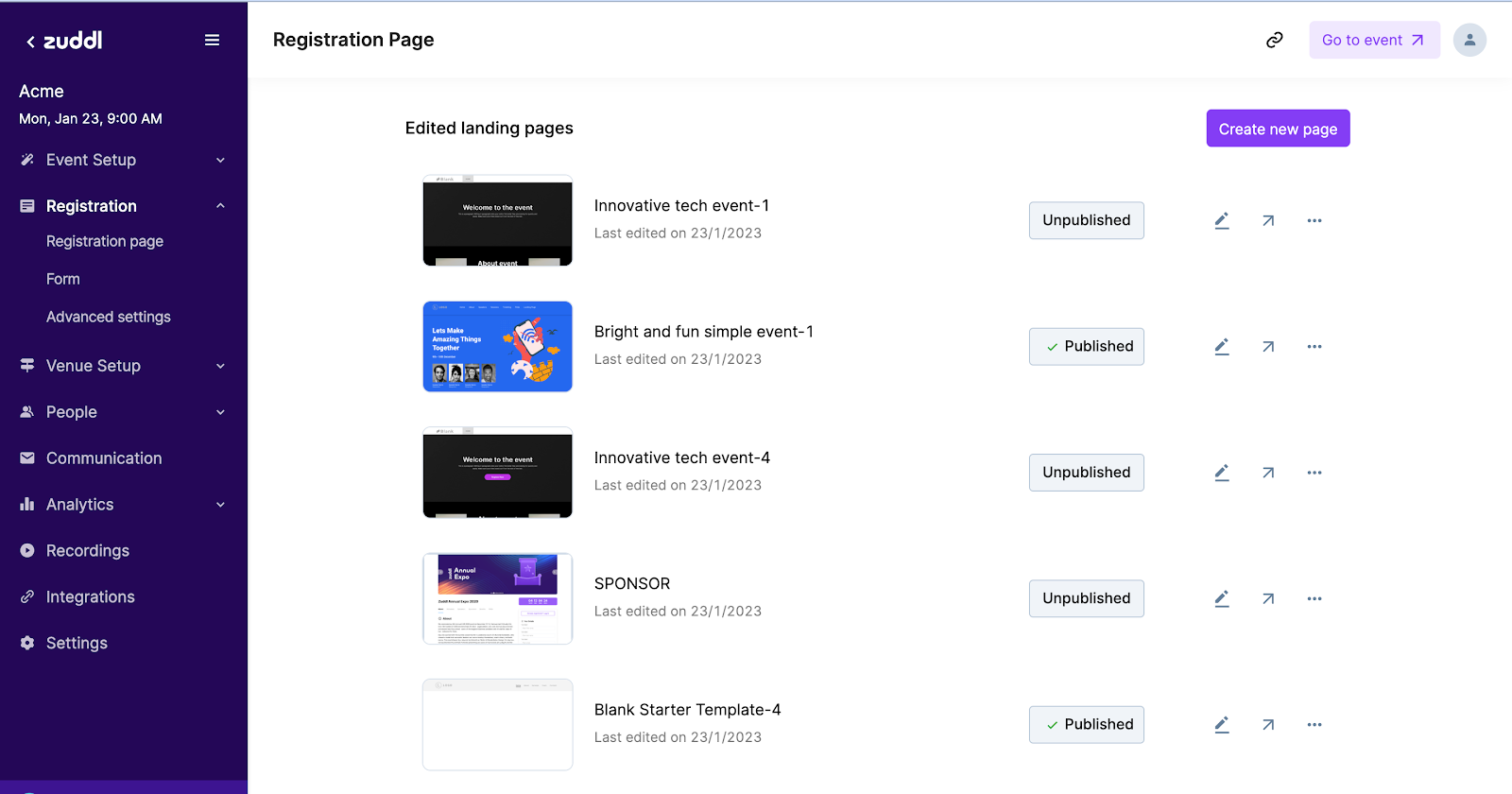Image resolution: width=1512 pixels, height=794 pixels.
Task: Open SPONSOR page preview arrow
Action: coord(1268,598)
